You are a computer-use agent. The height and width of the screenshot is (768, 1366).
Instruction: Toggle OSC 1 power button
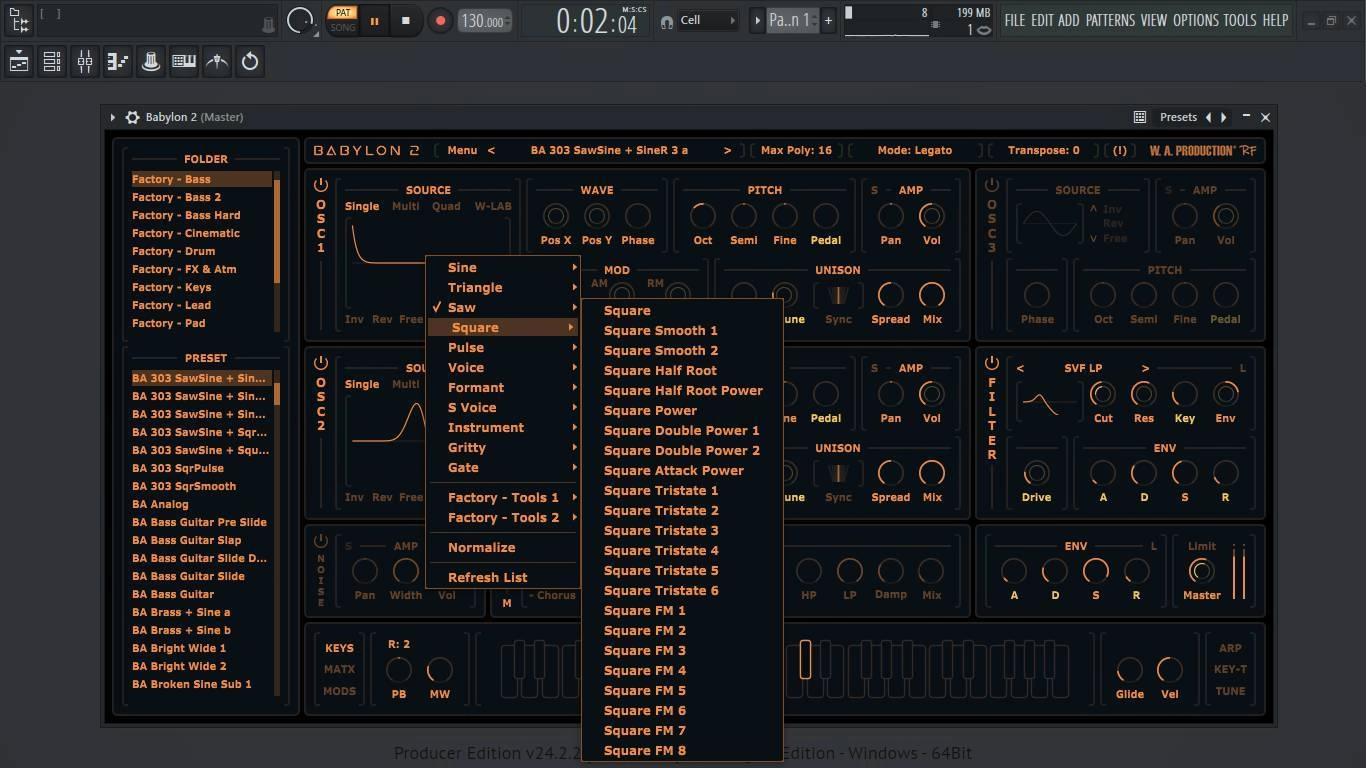(x=321, y=185)
